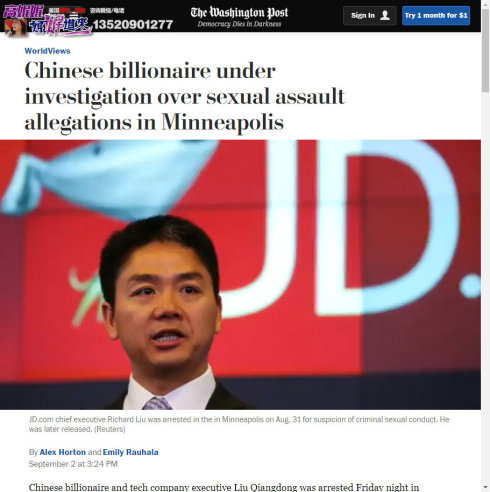Click the blue fish mascot in photo

point(108,177)
